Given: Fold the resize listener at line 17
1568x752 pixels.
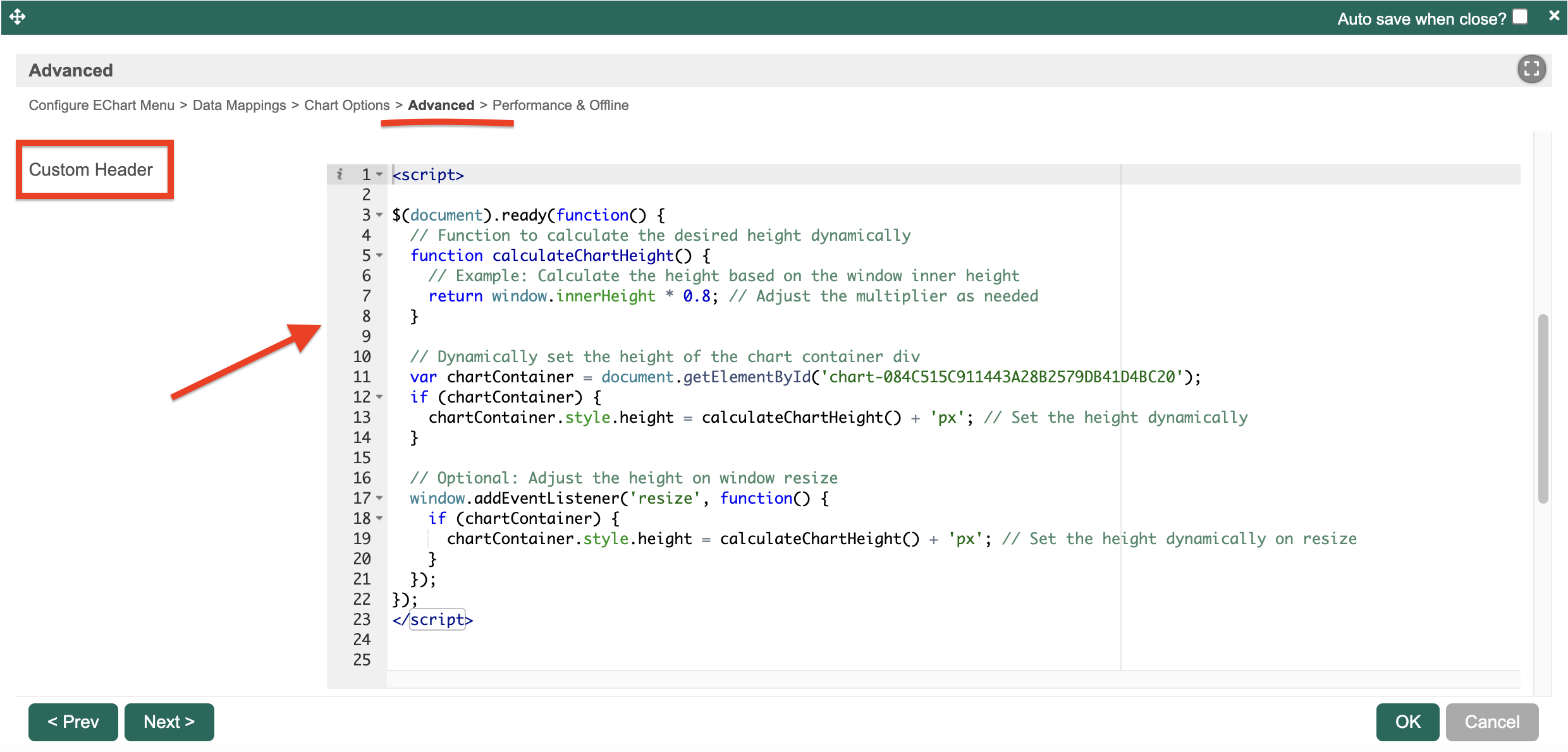Looking at the screenshot, I should click(x=379, y=498).
